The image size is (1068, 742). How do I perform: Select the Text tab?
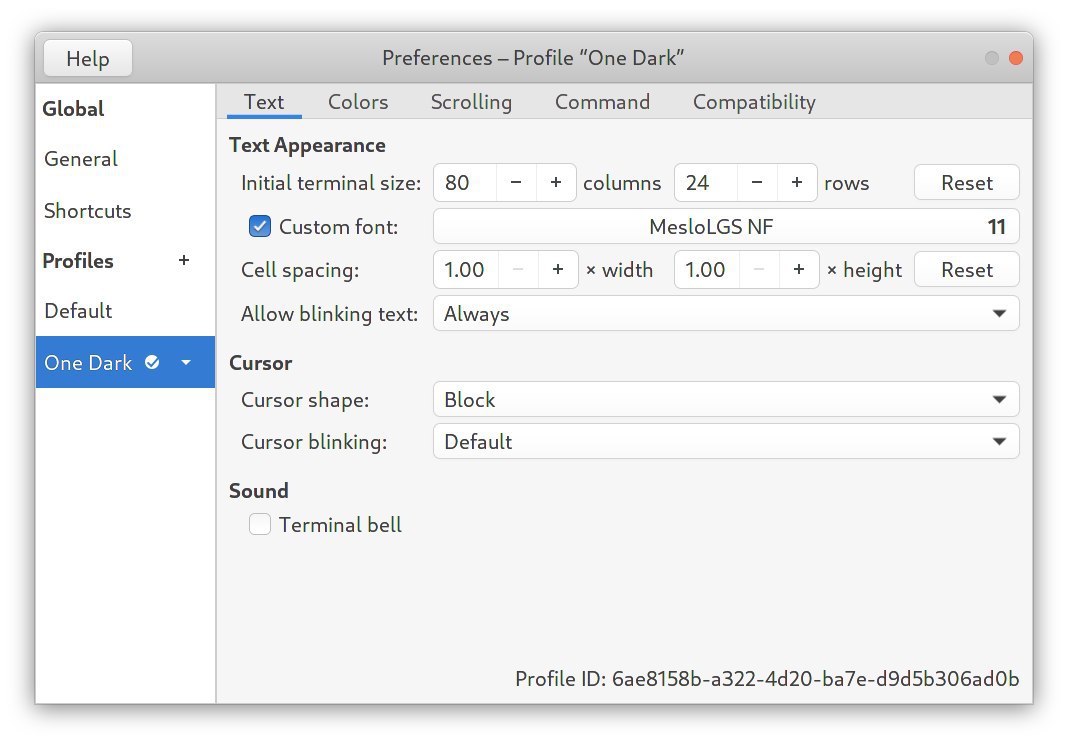click(264, 102)
